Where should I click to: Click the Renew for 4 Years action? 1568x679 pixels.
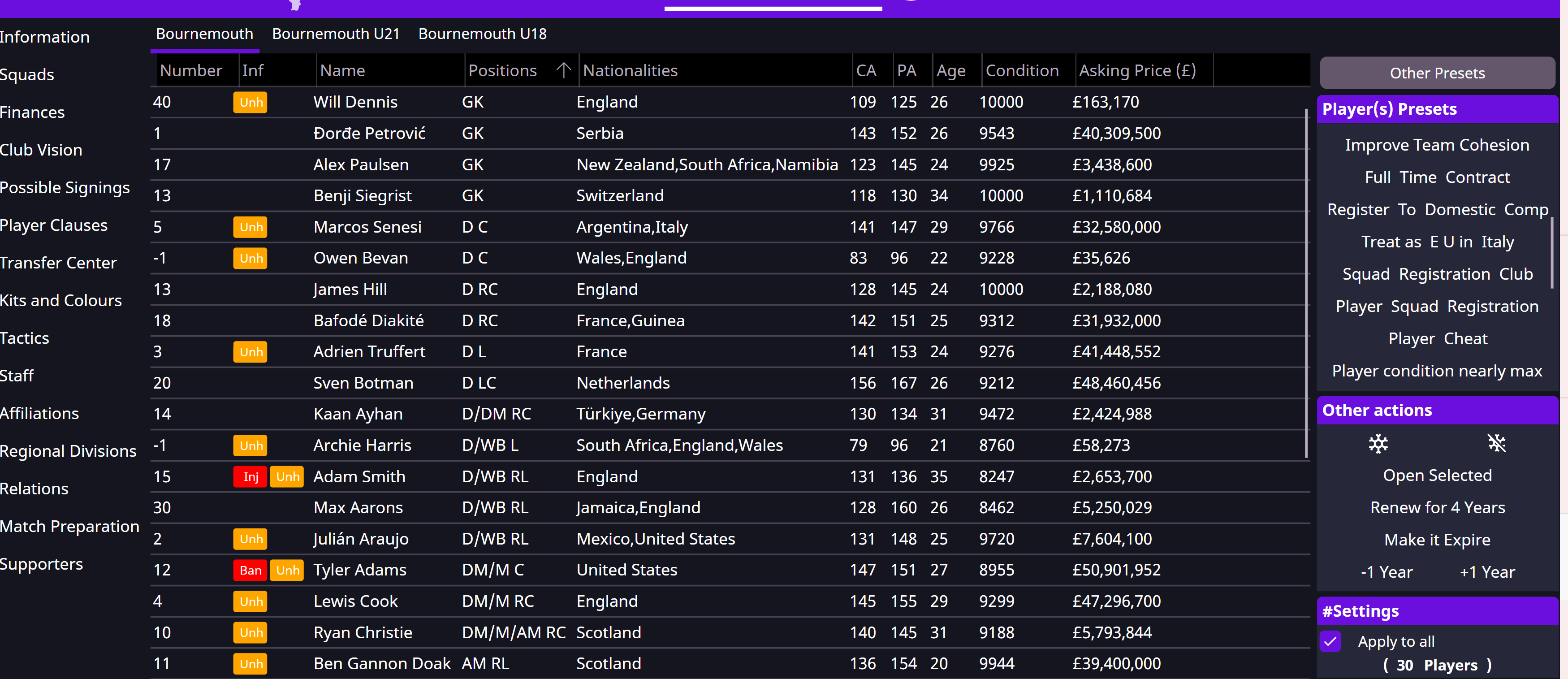[1437, 507]
